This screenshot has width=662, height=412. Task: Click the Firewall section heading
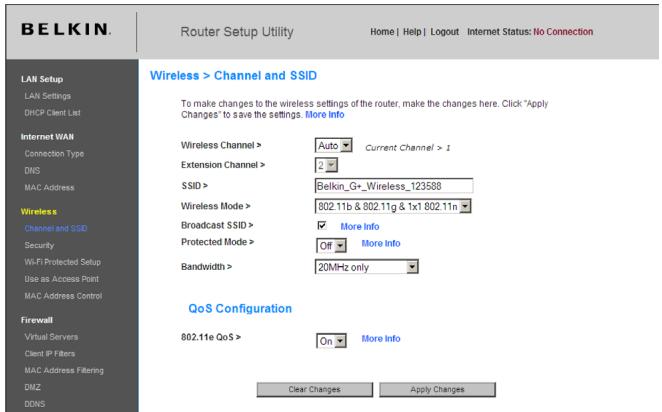click(37, 320)
